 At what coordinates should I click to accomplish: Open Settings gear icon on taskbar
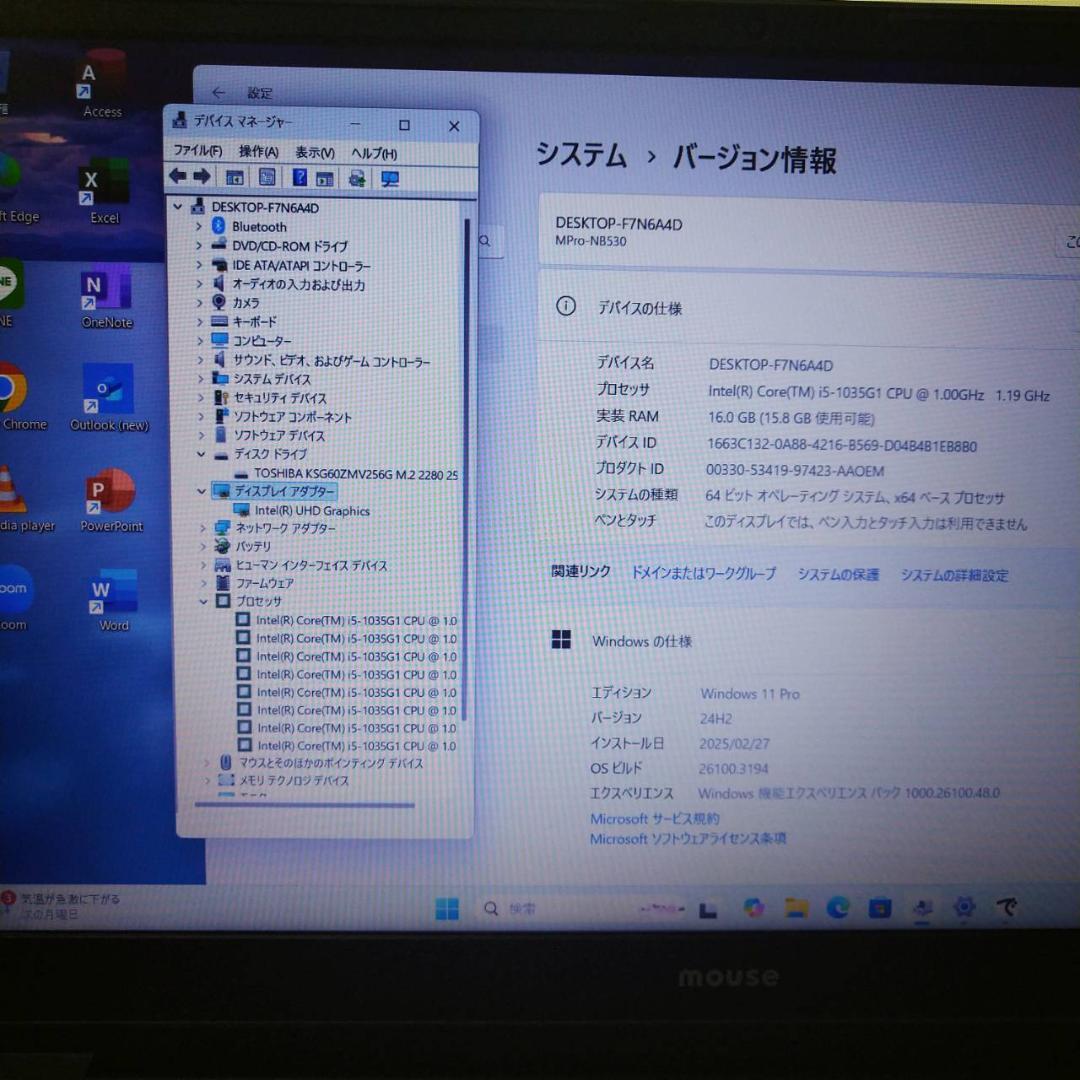[964, 907]
